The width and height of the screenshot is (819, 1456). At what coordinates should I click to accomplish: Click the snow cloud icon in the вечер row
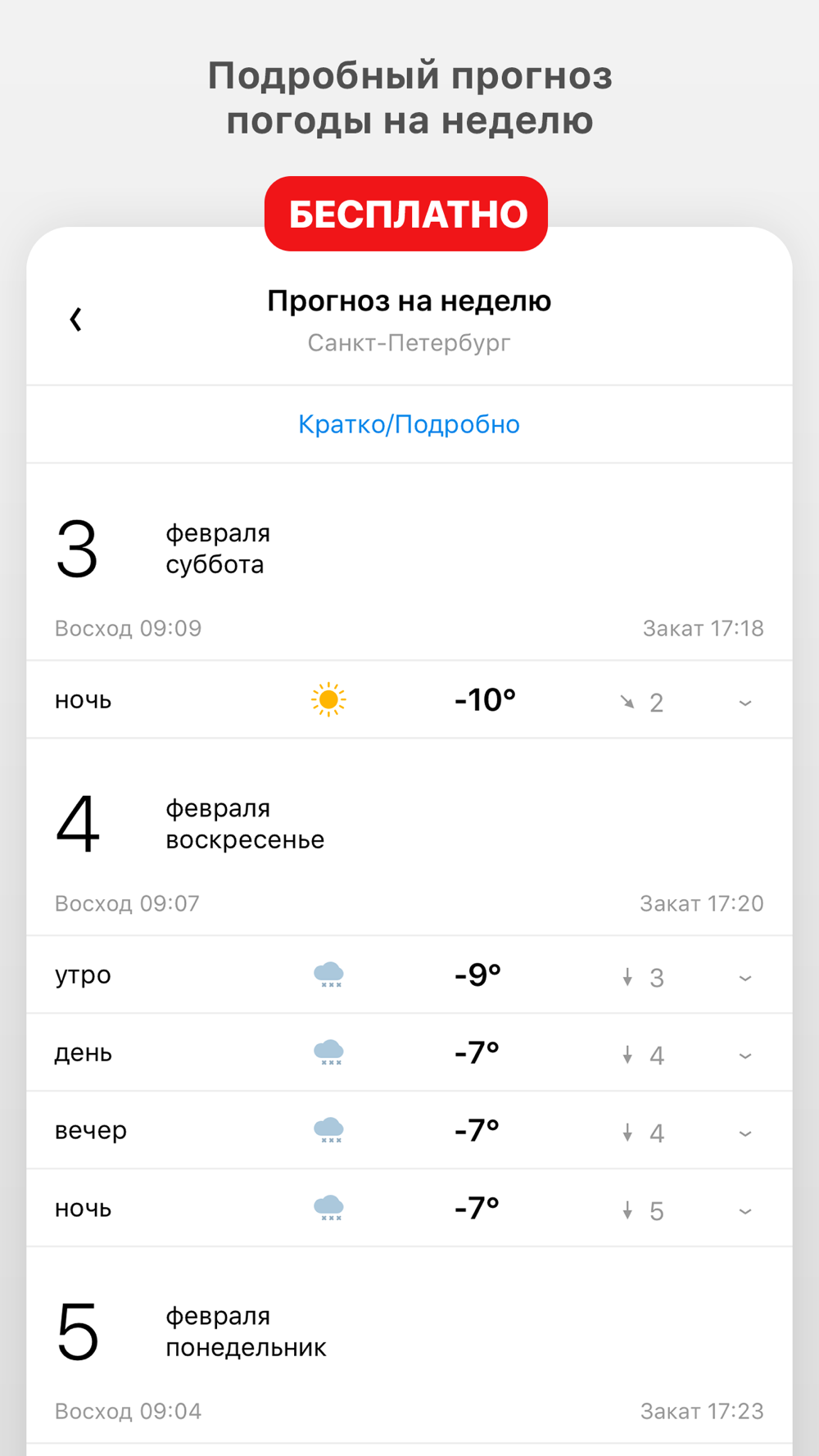coord(328,1130)
